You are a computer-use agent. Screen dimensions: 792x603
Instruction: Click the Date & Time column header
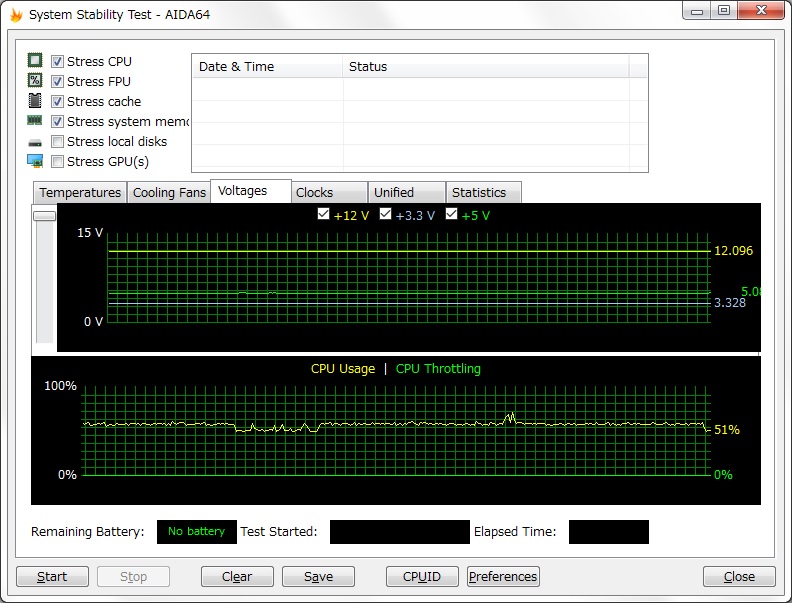pyautogui.click(x=268, y=67)
